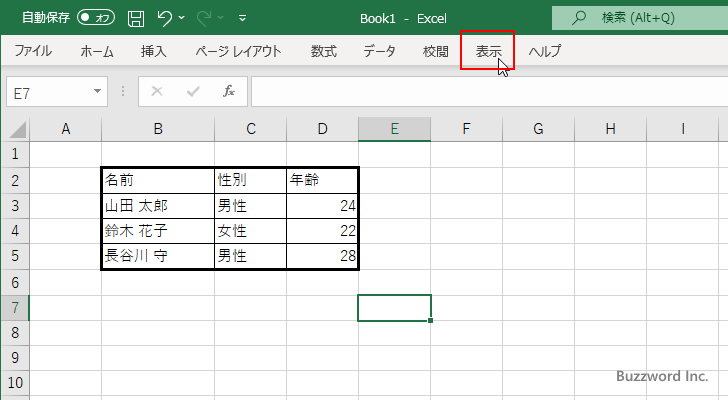Select row 8 header
The width and height of the screenshot is (728, 400).
pos(15,333)
